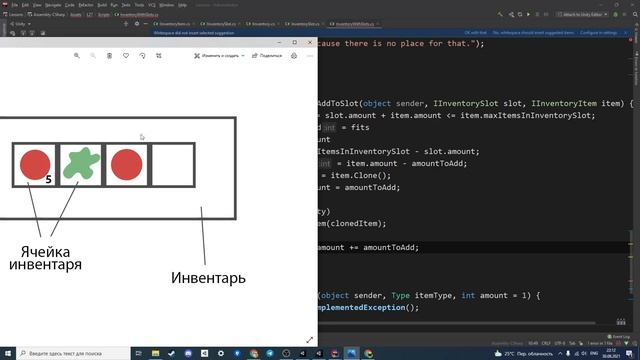Image resolution: width=640 pixels, height=360 pixels.
Task: Dismiss the blue notification banner
Action: [x=626, y=33]
